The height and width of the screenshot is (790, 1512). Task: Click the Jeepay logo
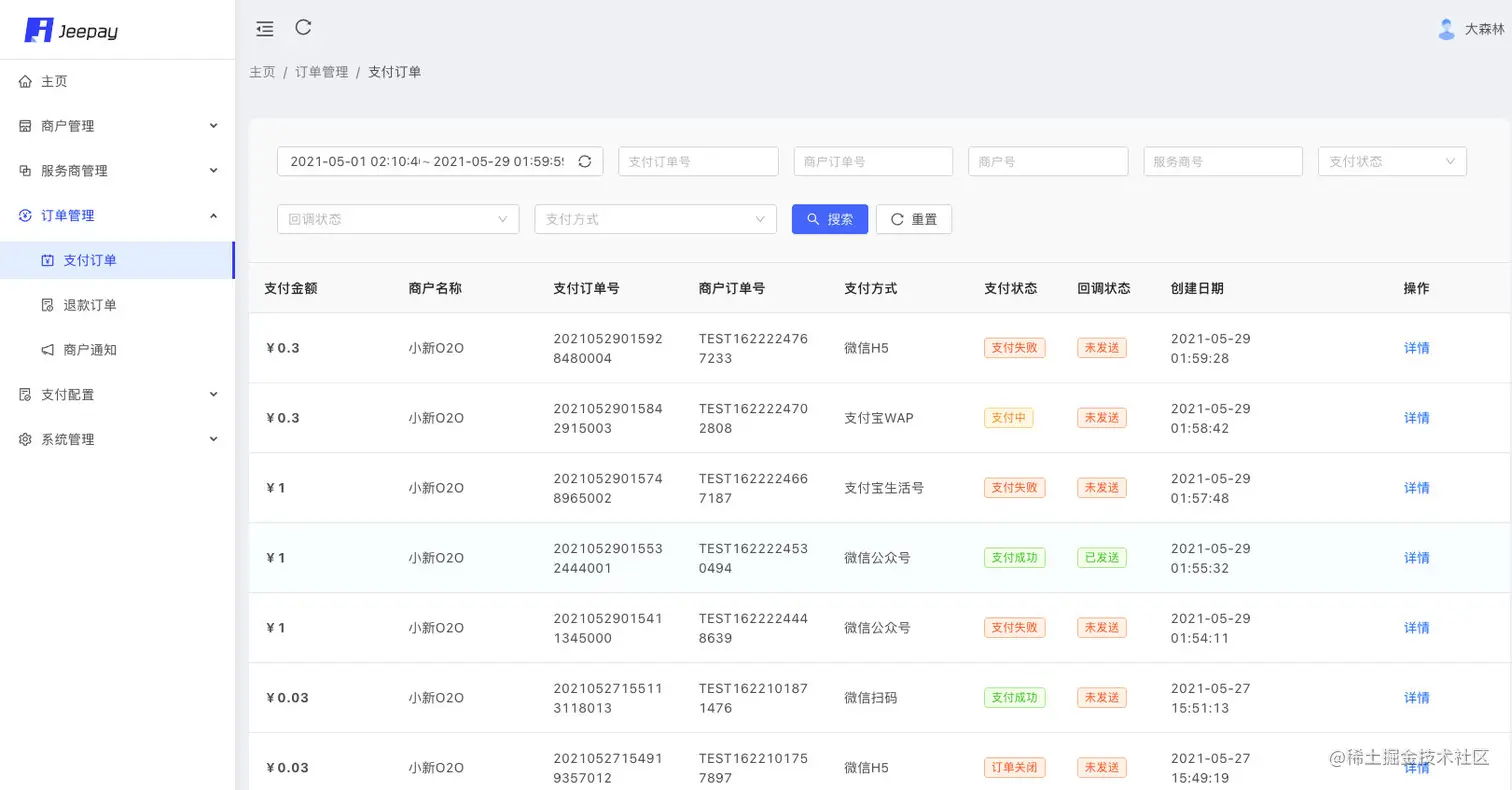pos(71,30)
